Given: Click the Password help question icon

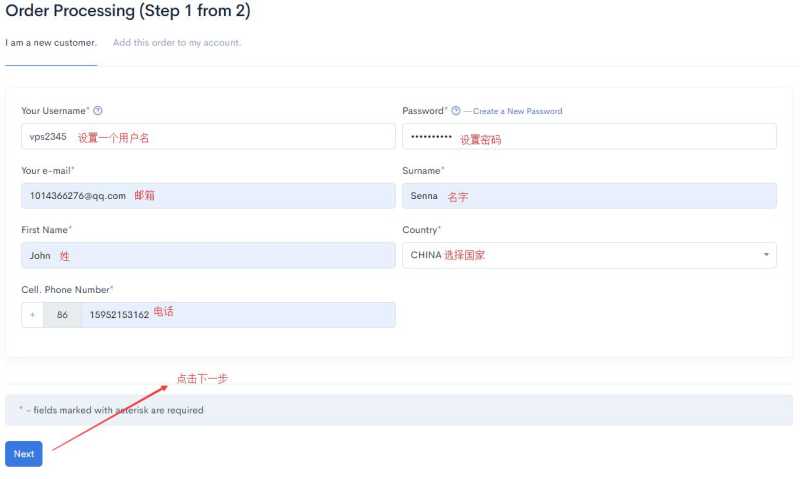Looking at the screenshot, I should (456, 111).
